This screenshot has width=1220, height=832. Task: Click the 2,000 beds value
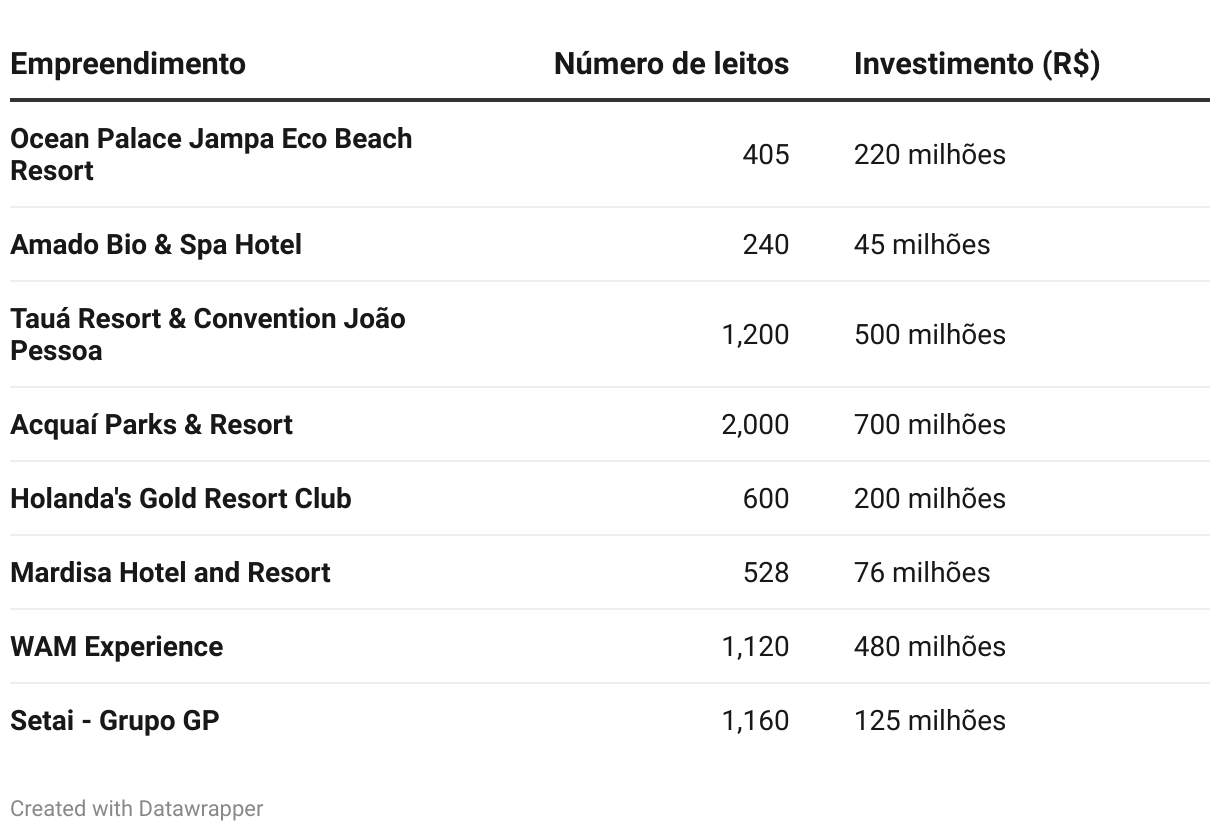click(x=755, y=424)
